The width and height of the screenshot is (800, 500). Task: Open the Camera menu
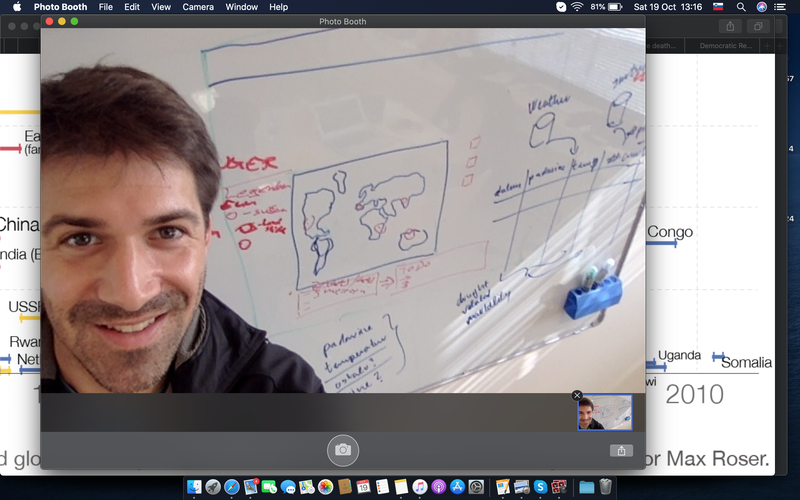(x=197, y=7)
